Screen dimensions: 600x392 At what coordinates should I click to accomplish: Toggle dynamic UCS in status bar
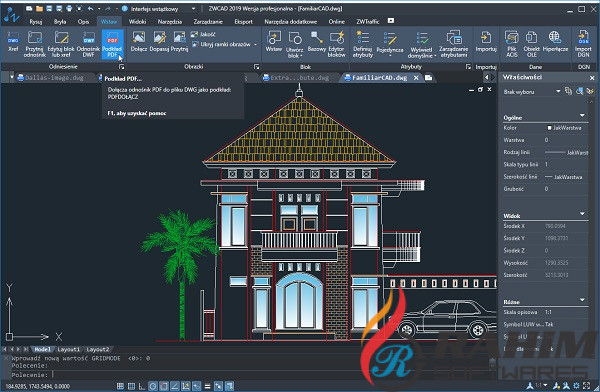[186, 386]
